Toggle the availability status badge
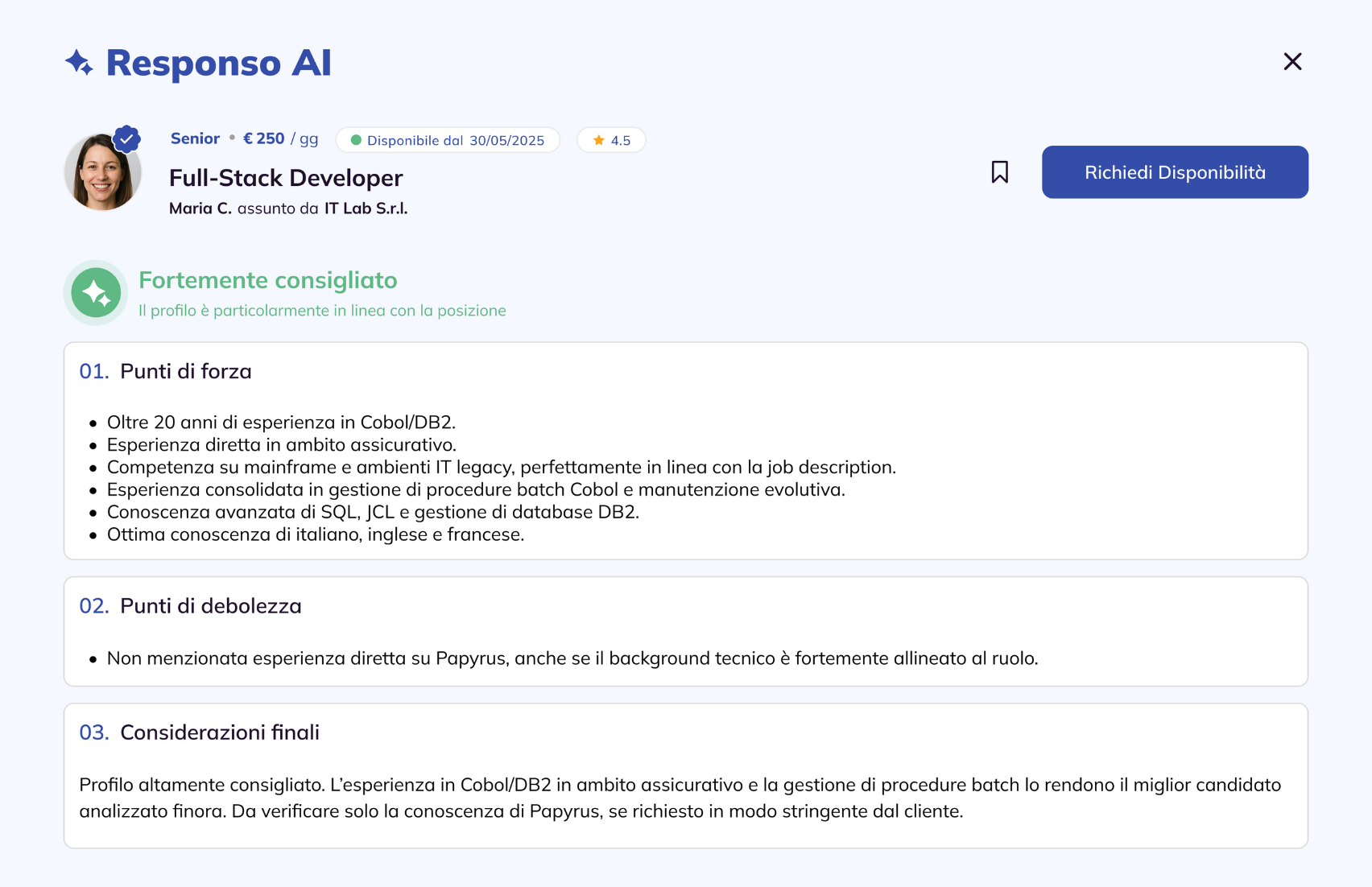This screenshot has width=1372, height=887. (448, 139)
